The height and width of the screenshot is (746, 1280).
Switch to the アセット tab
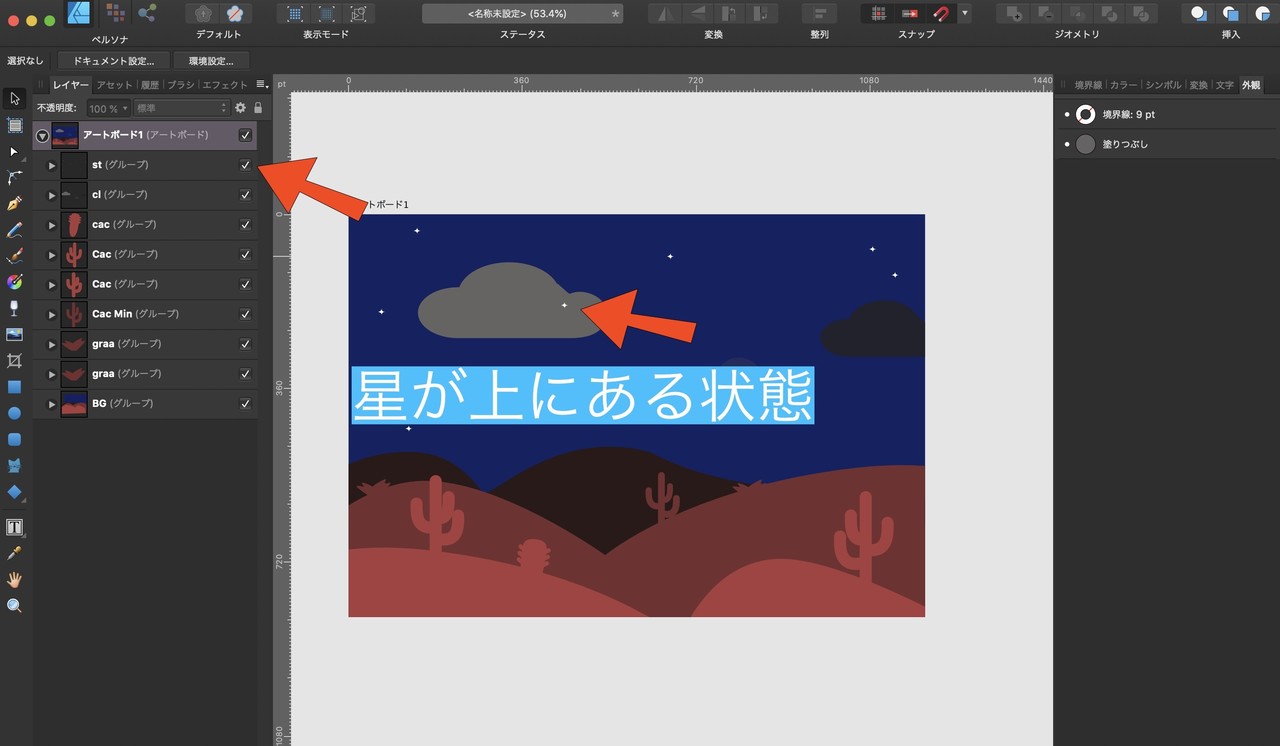click(x=114, y=85)
